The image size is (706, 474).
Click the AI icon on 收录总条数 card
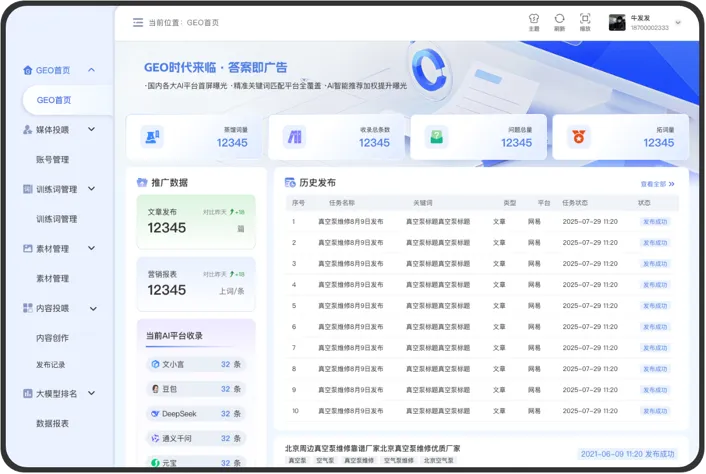point(294,137)
